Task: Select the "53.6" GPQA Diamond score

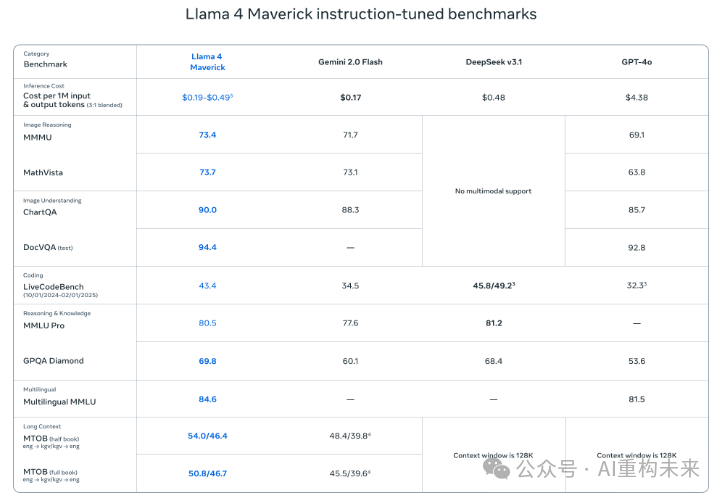Action: [x=637, y=361]
